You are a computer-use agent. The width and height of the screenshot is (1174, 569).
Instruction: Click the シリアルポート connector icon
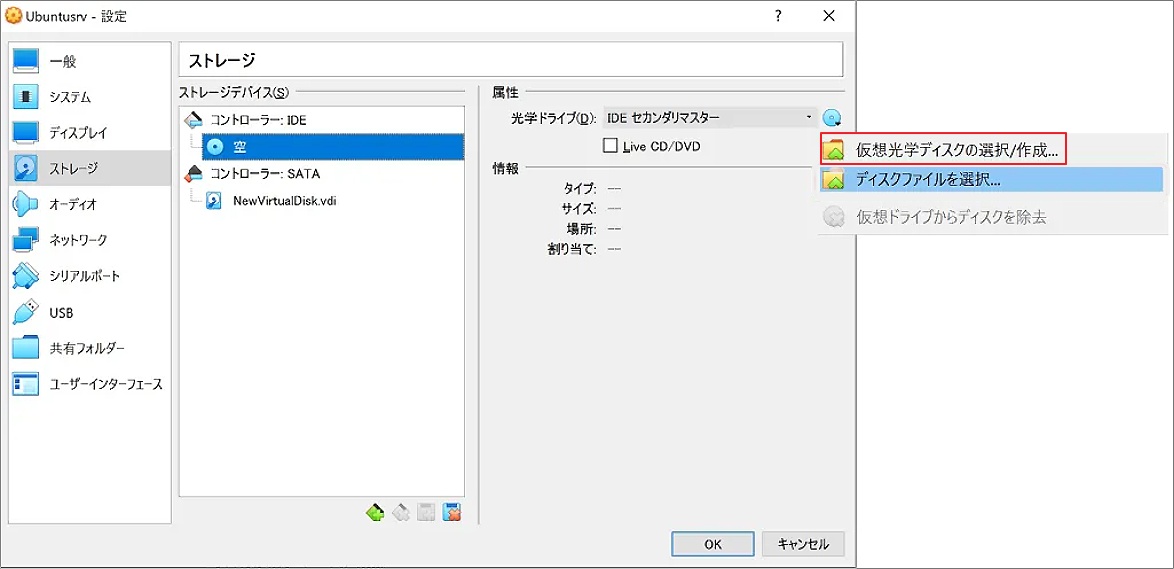(25, 276)
